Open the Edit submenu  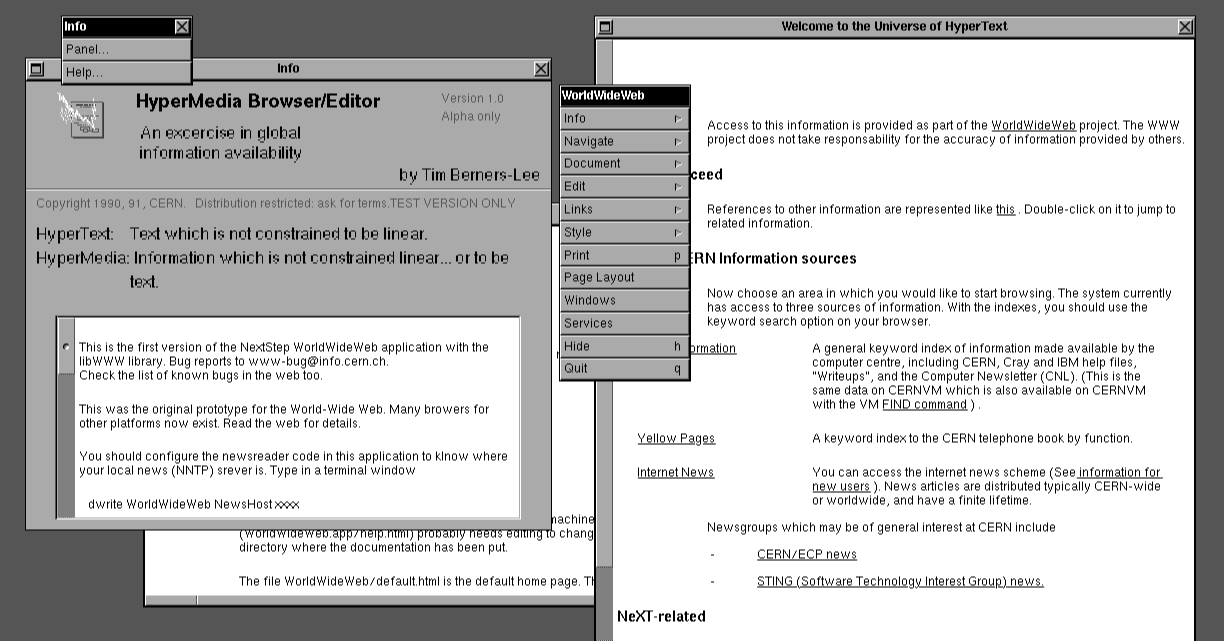[x=625, y=186]
